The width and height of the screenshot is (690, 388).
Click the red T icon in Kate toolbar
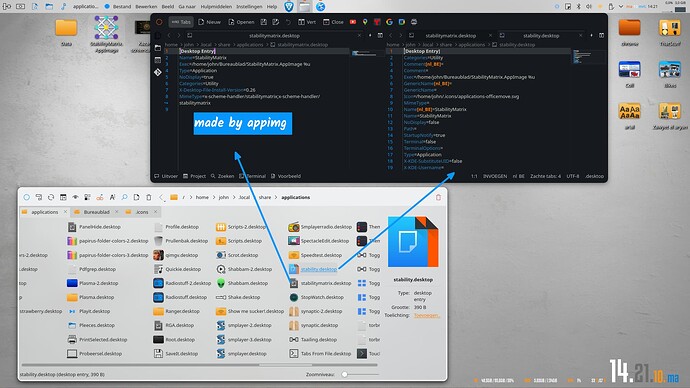[377, 22]
